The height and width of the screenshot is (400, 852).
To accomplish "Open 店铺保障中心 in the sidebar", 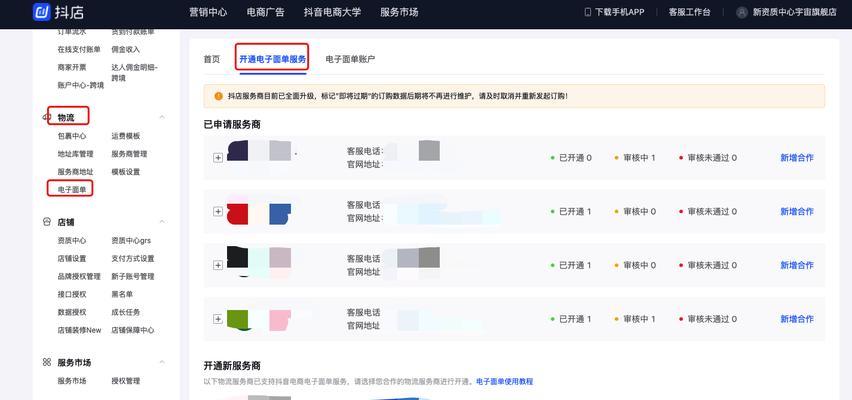I will (133, 330).
